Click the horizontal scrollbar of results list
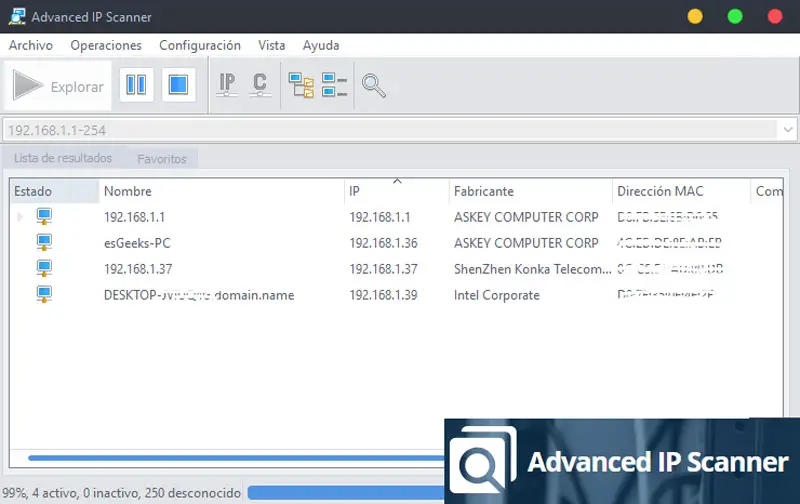This screenshot has width=800, height=504. coord(236,458)
